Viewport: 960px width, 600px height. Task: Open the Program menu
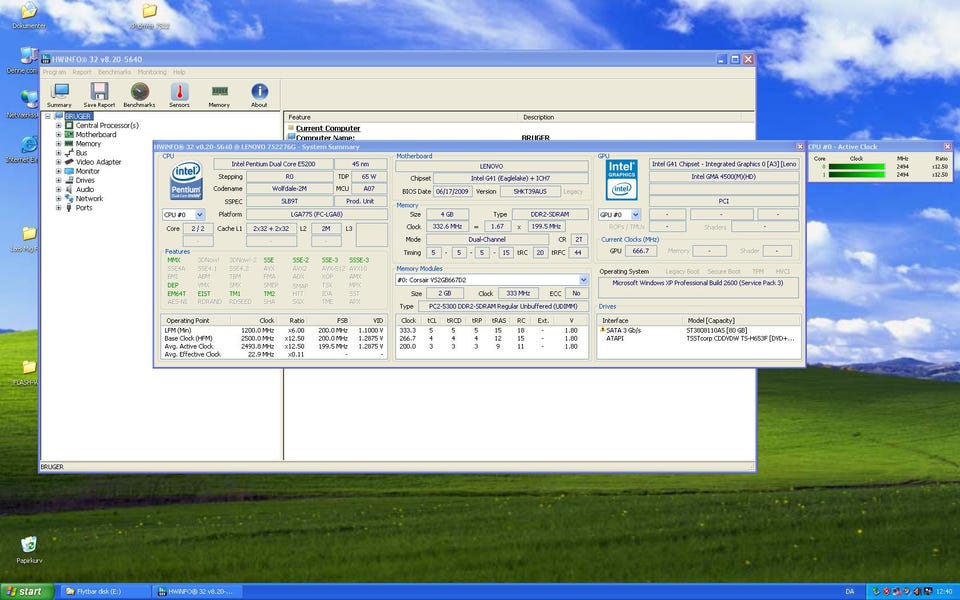54,72
